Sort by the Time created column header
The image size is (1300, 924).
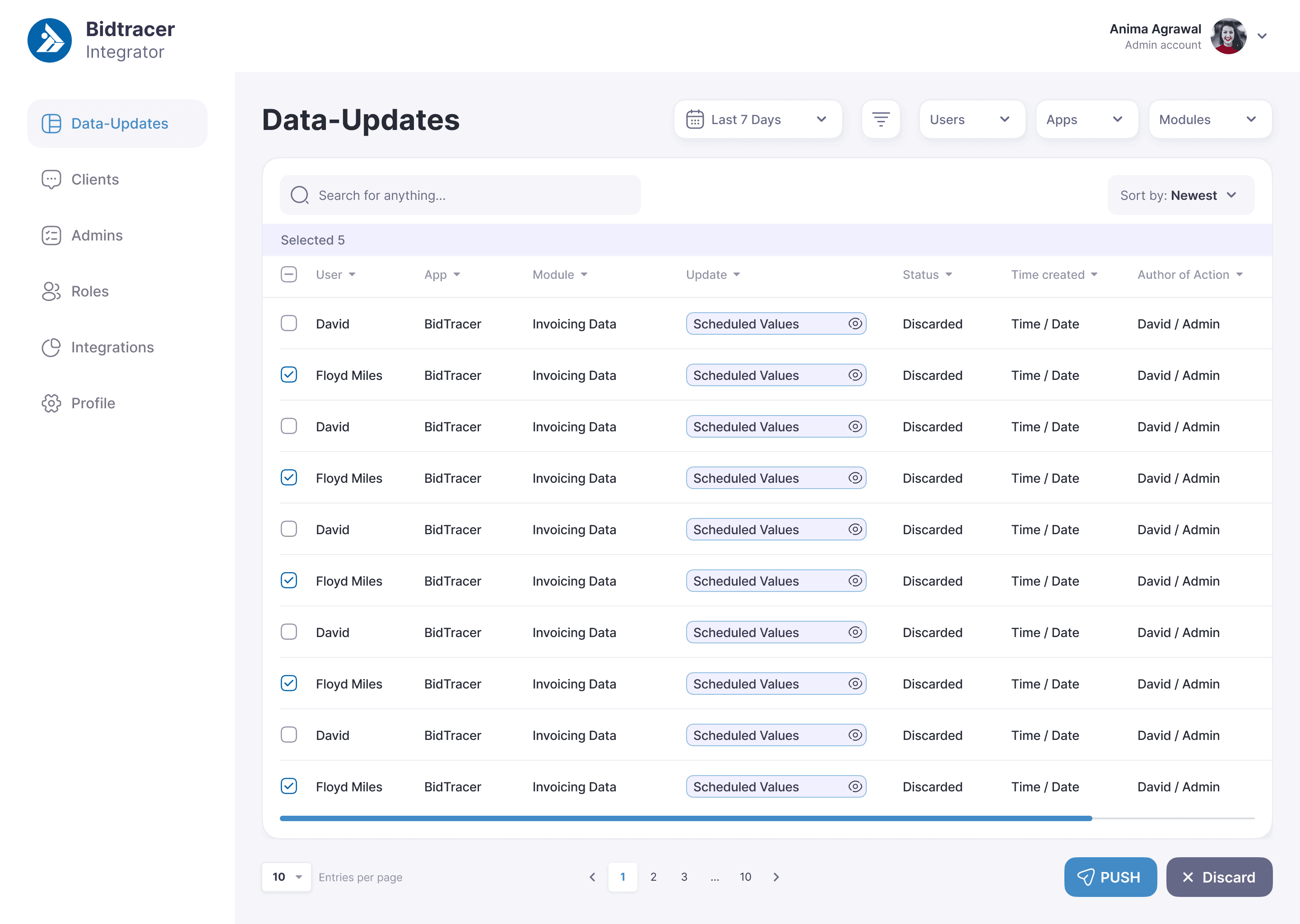1054,275
